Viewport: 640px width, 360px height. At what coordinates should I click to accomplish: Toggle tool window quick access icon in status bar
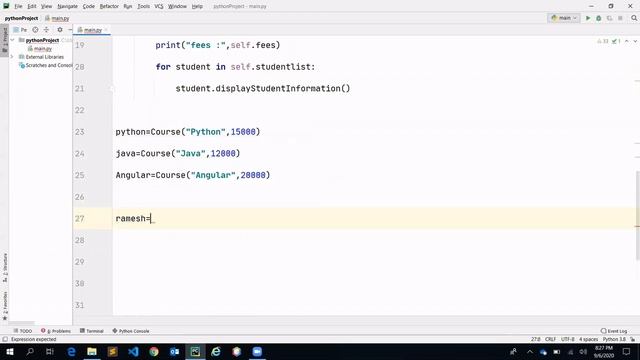click(x=5, y=339)
